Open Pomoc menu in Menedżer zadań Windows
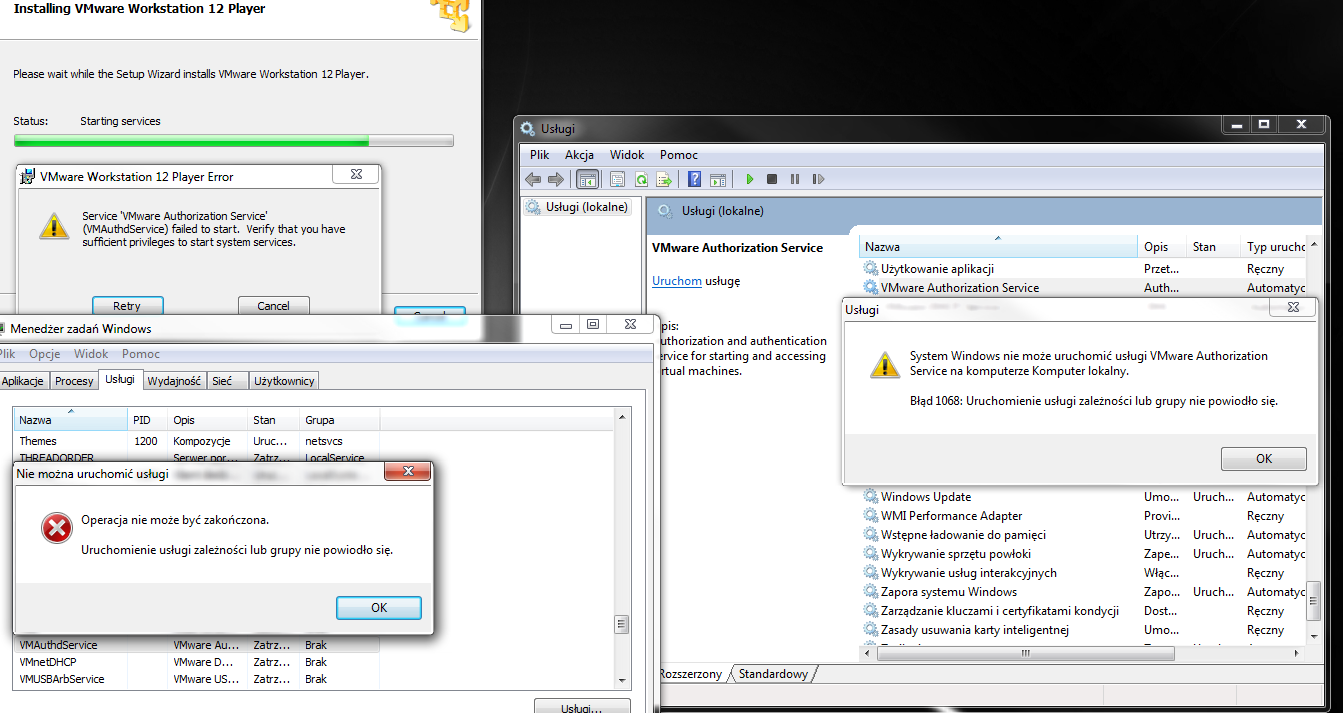Viewport: 1343px width, 713px height. click(141, 354)
